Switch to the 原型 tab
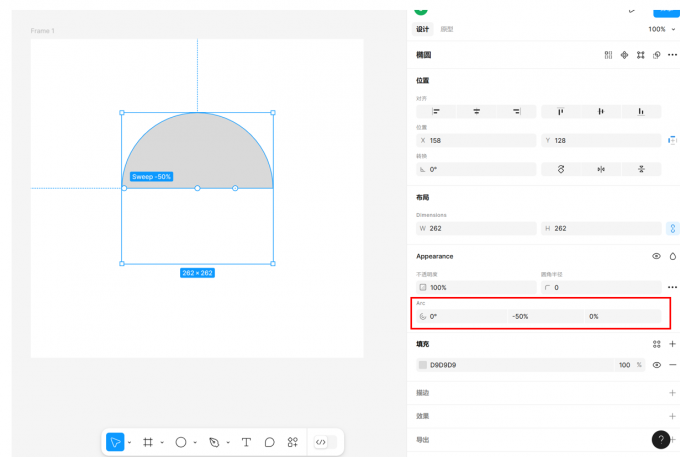This screenshot has width=680, height=457. point(447,29)
